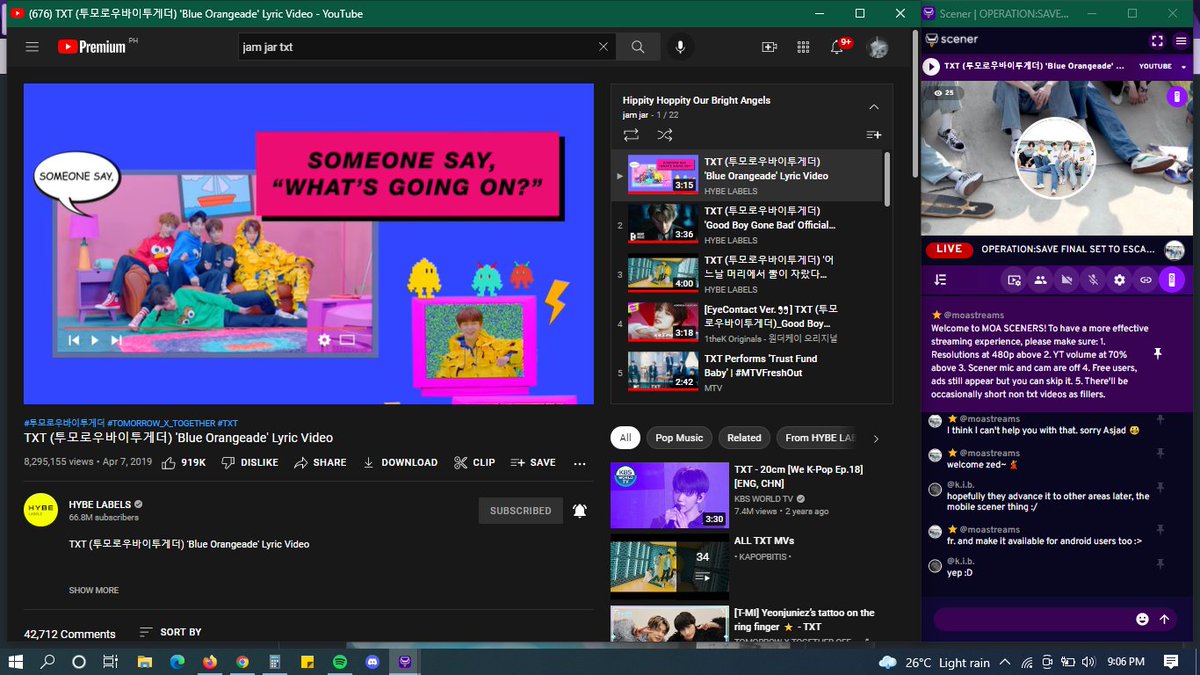
Task: Open Scener hamburger menu
Action: [1183, 40]
